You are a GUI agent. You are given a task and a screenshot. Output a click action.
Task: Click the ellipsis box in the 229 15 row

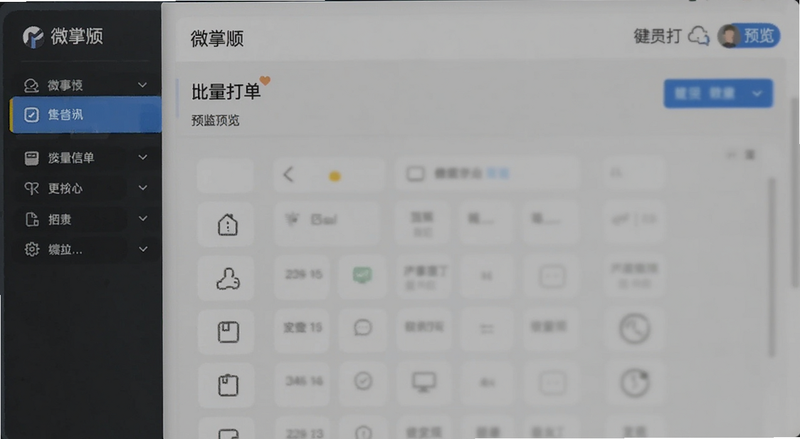pyautogui.click(x=552, y=277)
